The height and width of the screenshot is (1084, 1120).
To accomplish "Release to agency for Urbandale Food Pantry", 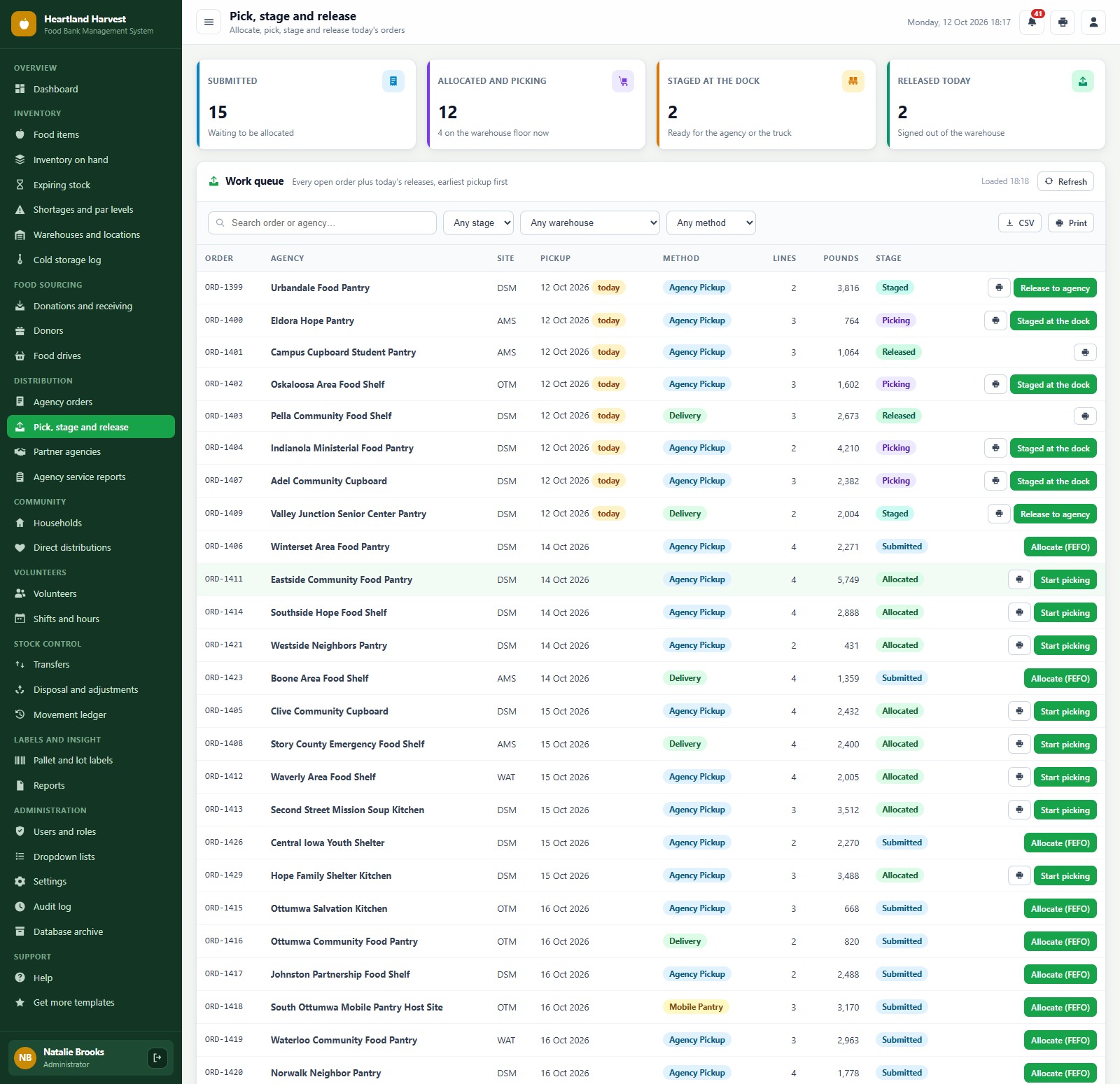I will point(1055,288).
